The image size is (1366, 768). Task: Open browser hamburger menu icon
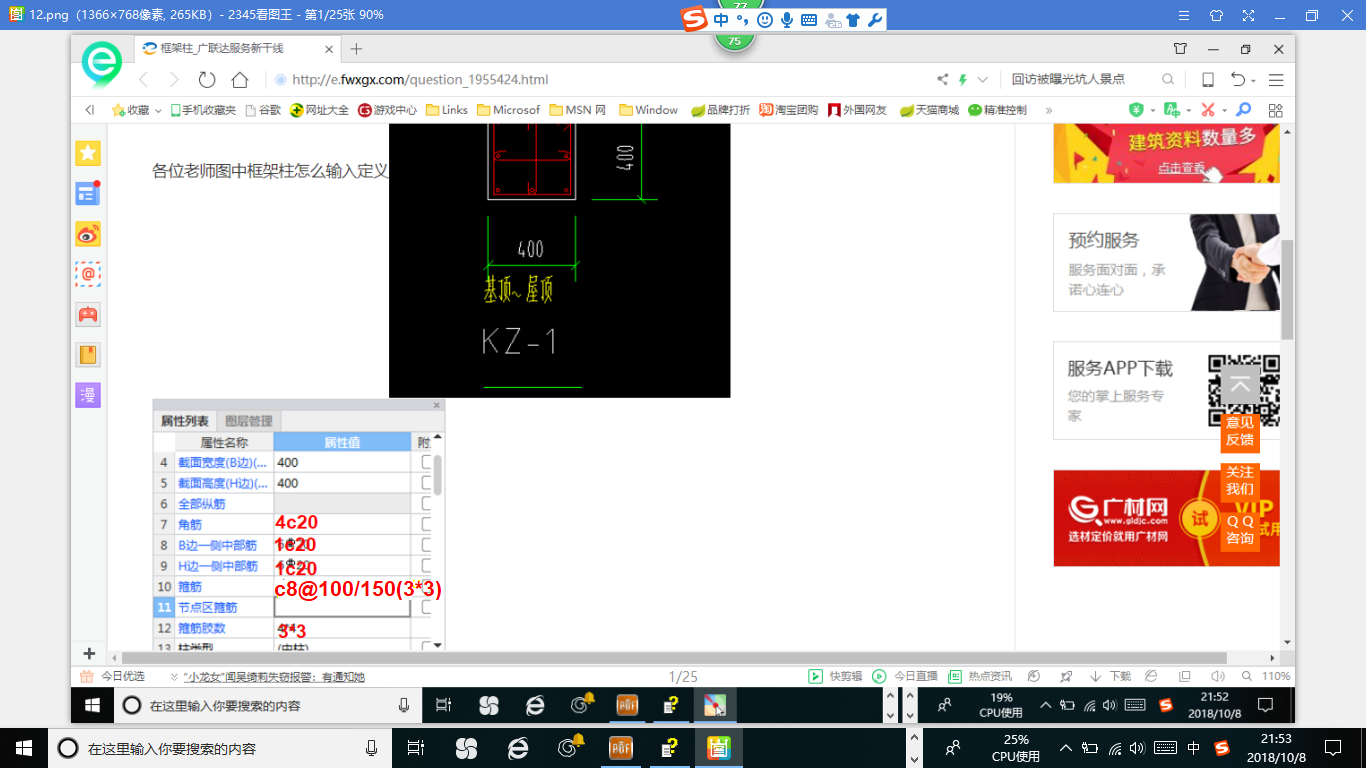[x=1276, y=79]
